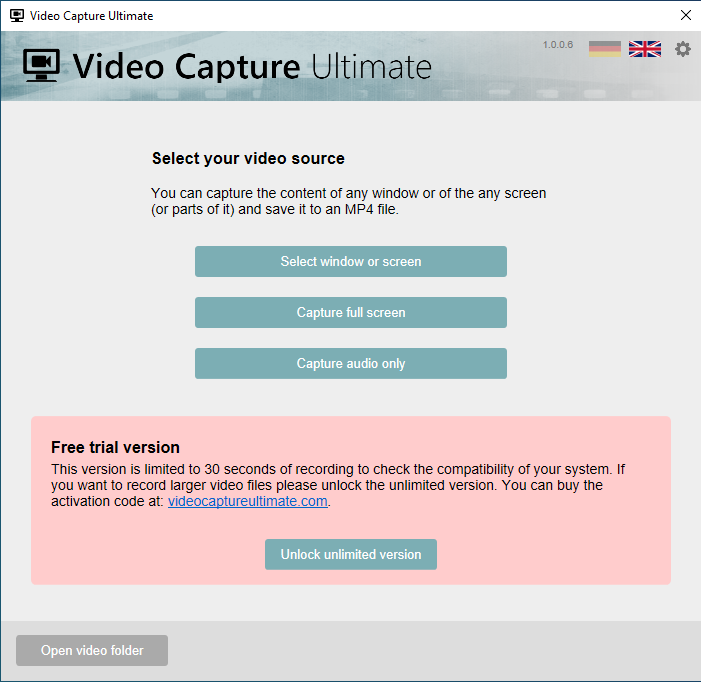Switch language to German flag
Screen dimensions: 701x682
[604, 49]
